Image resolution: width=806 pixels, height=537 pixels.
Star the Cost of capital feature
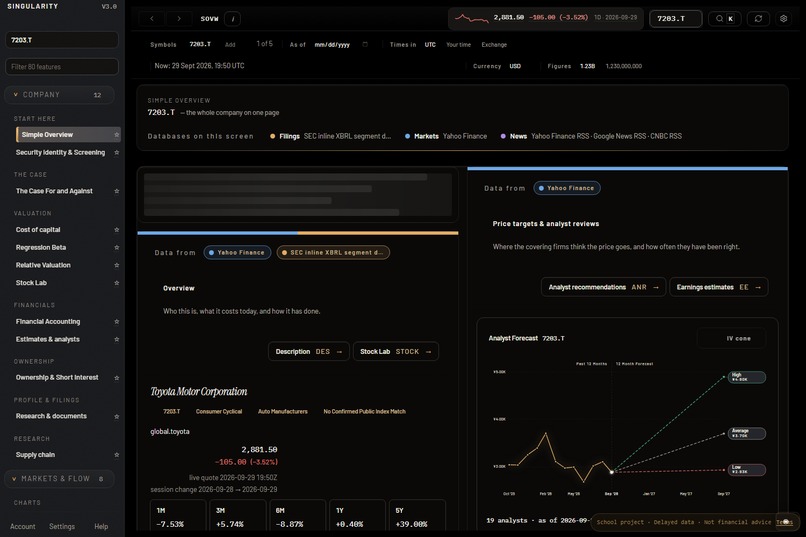[117, 230]
